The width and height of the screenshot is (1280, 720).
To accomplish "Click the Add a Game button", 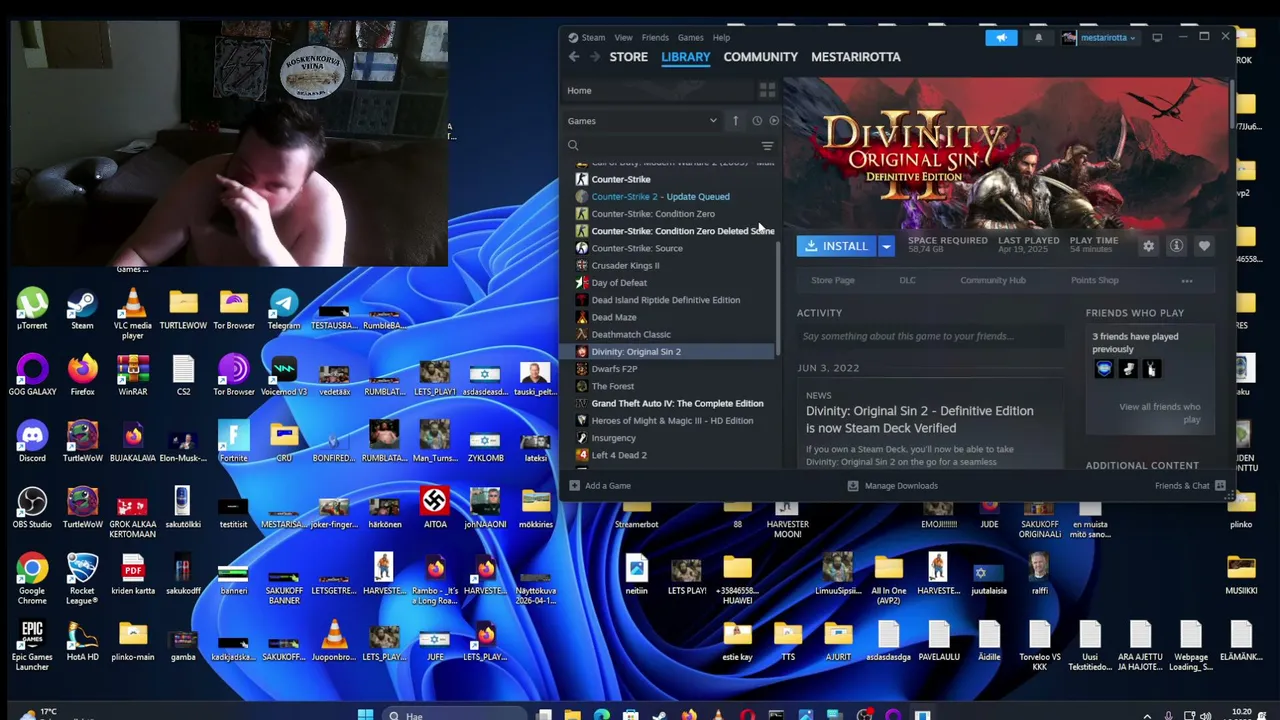I will (x=600, y=486).
